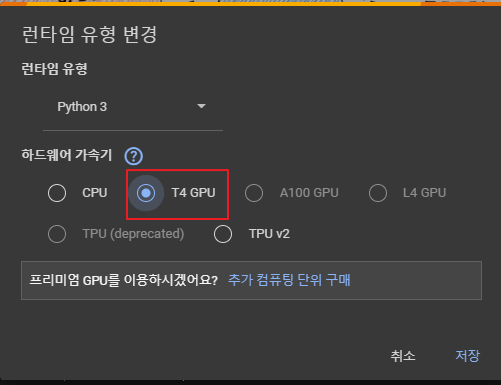Click the 하드웨어 가속기 label

[67, 155]
